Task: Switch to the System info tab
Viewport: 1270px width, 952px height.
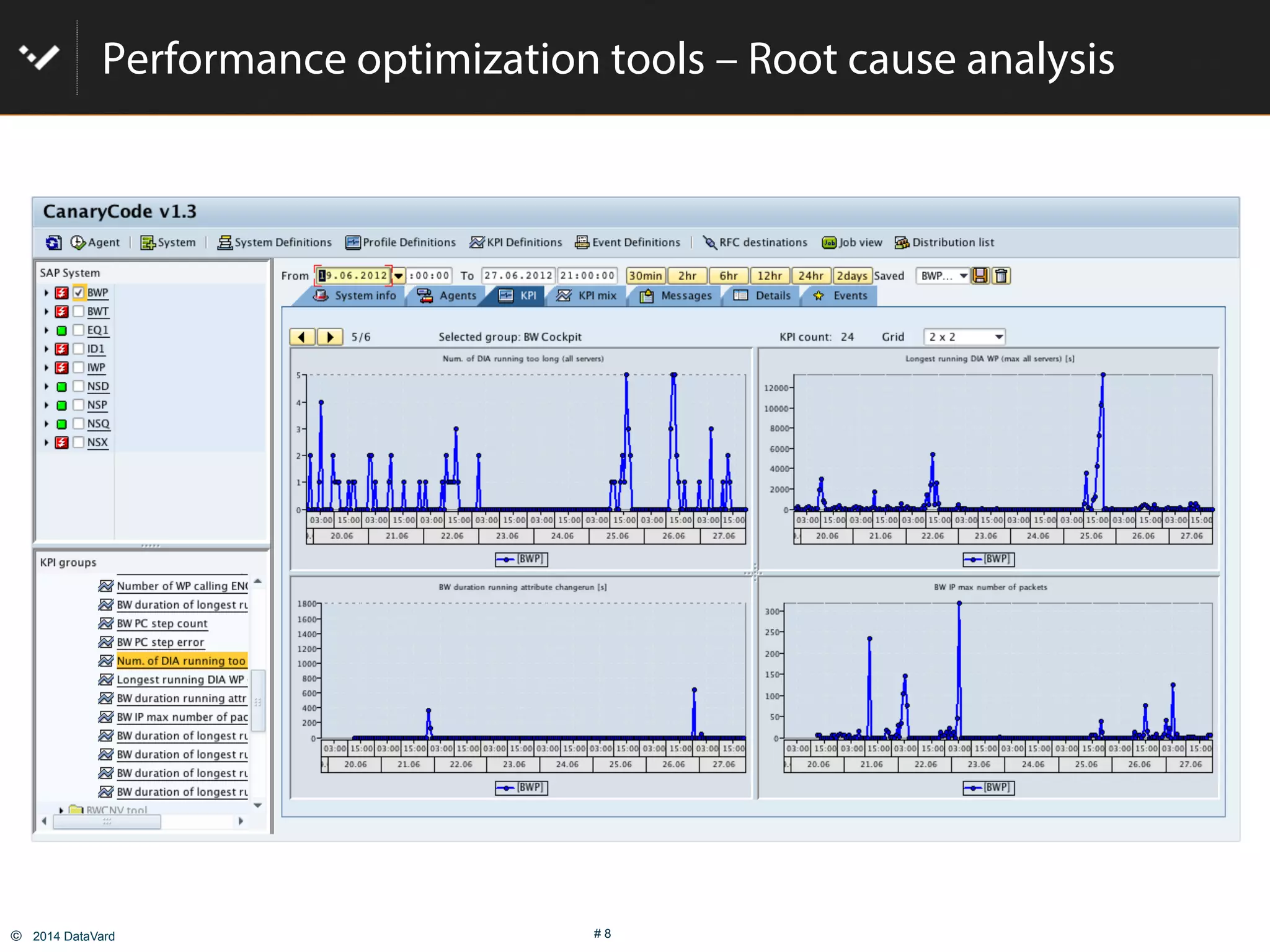Action: (354, 296)
